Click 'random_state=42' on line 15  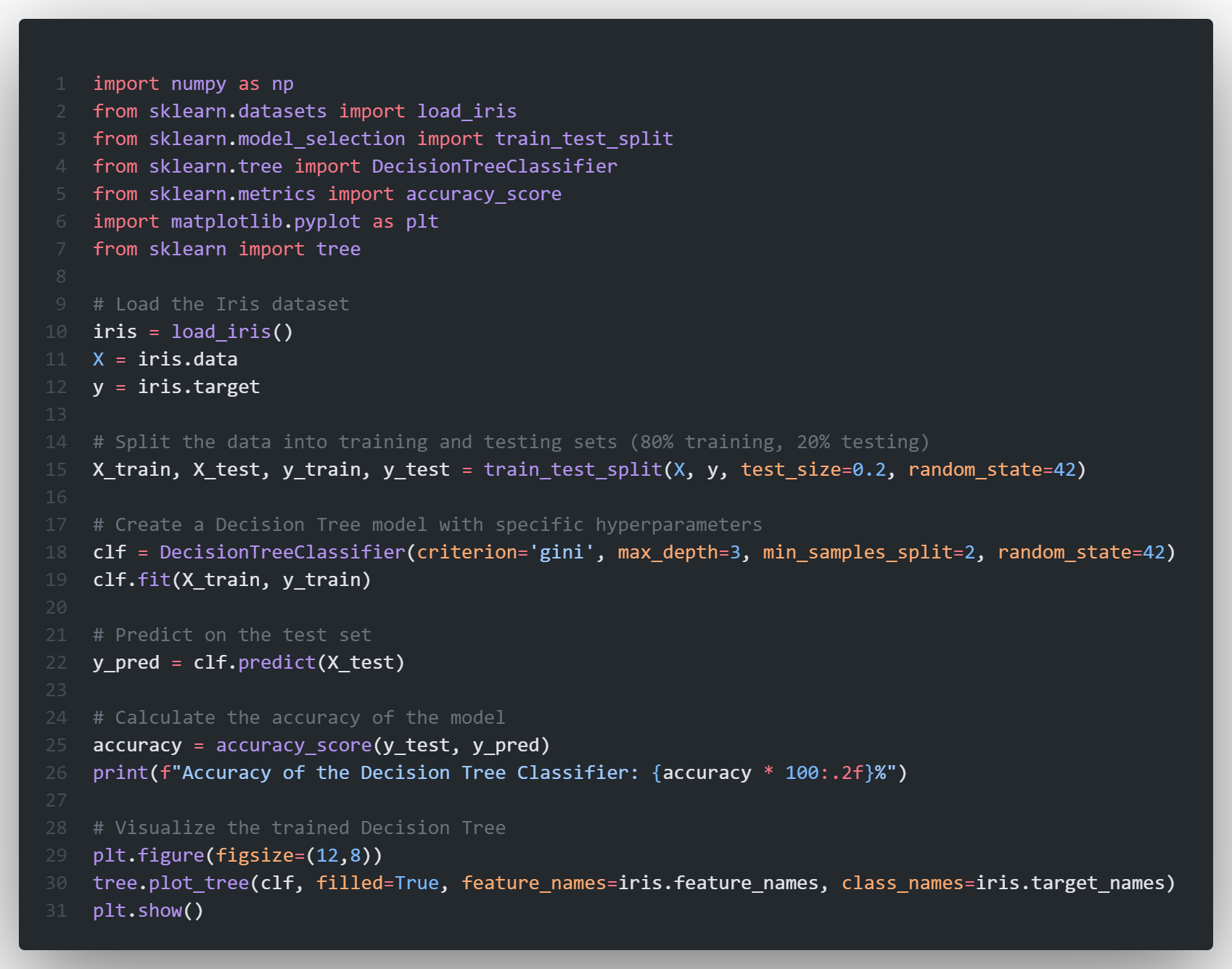992,470
